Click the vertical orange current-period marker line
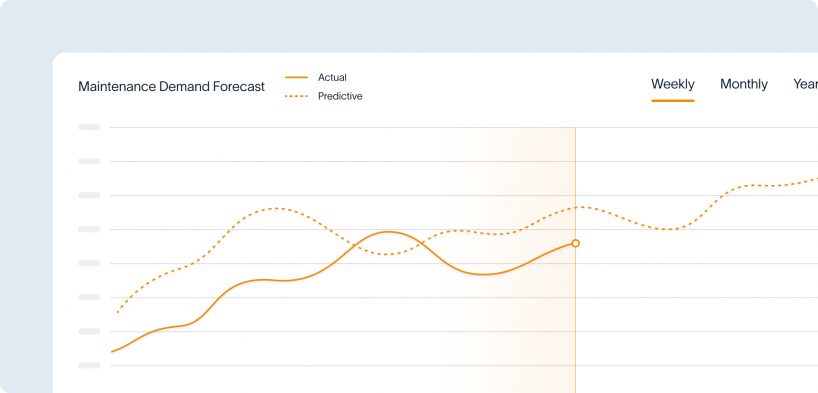The width and height of the screenshot is (818, 393). pyautogui.click(x=575, y=313)
